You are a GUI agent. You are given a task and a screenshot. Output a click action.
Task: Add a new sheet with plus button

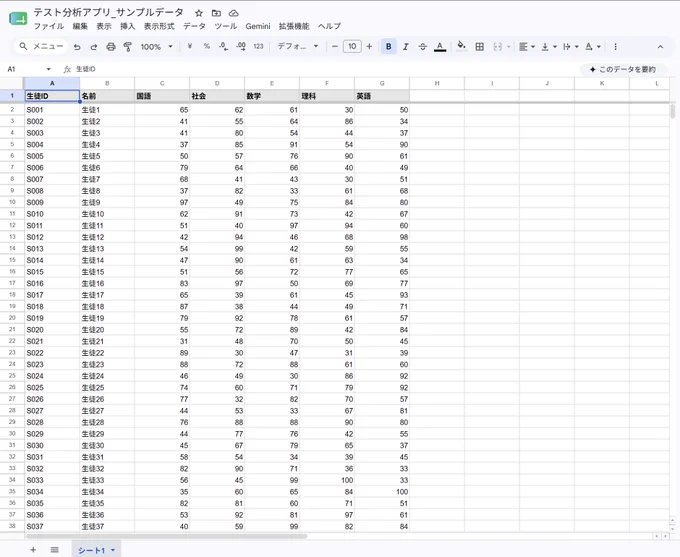[x=33, y=550]
